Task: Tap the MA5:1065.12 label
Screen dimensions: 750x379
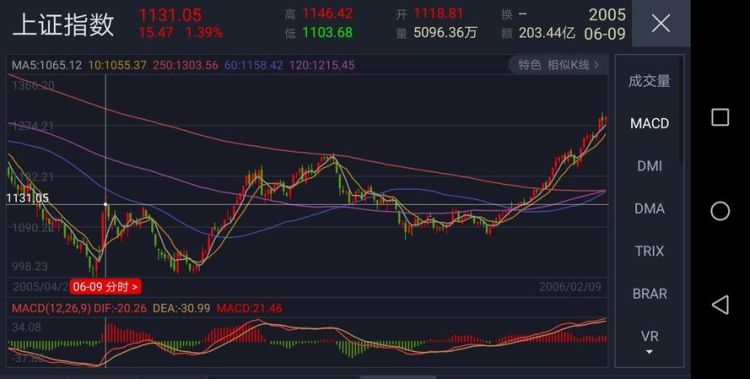Action: (47, 65)
